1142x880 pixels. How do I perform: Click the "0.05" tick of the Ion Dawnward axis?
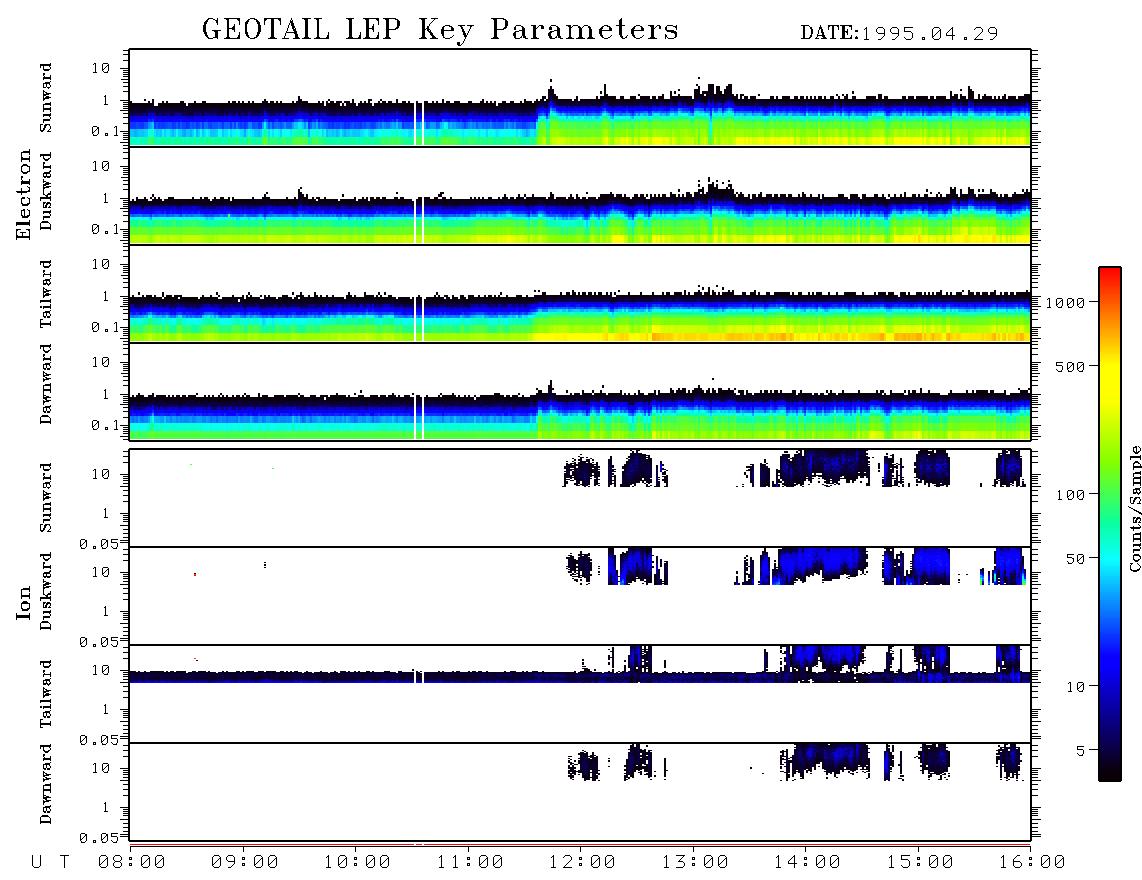point(98,838)
